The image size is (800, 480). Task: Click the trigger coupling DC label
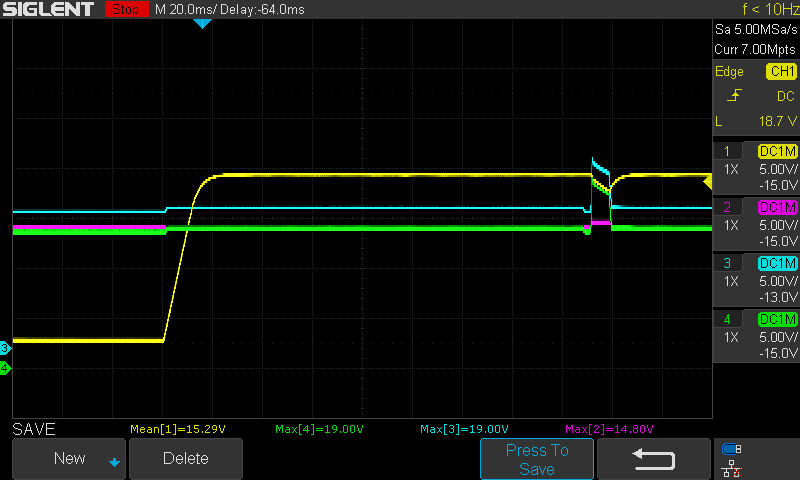786,96
